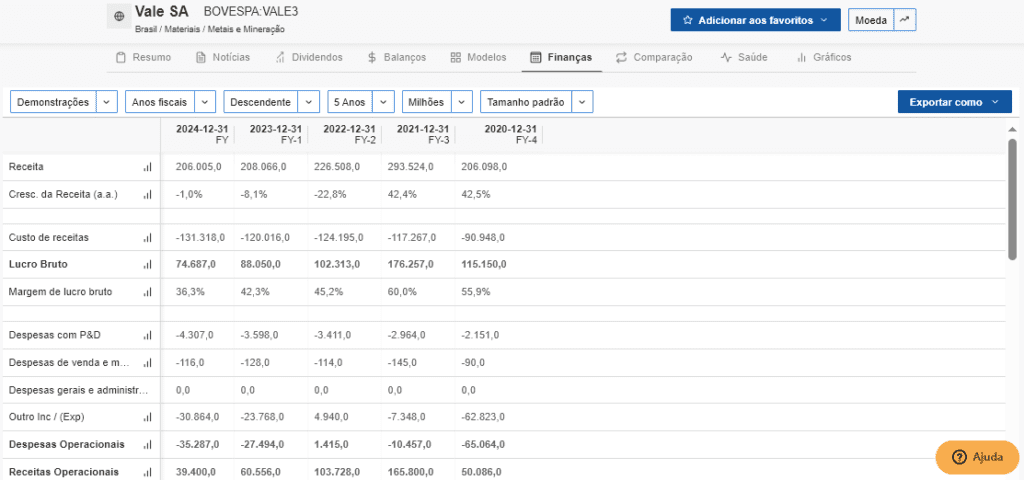Viewport: 1024px width, 480px height.
Task: Click the Brasil / Materiais / Metais e Mineração breadcrumb
Action: click(x=210, y=29)
